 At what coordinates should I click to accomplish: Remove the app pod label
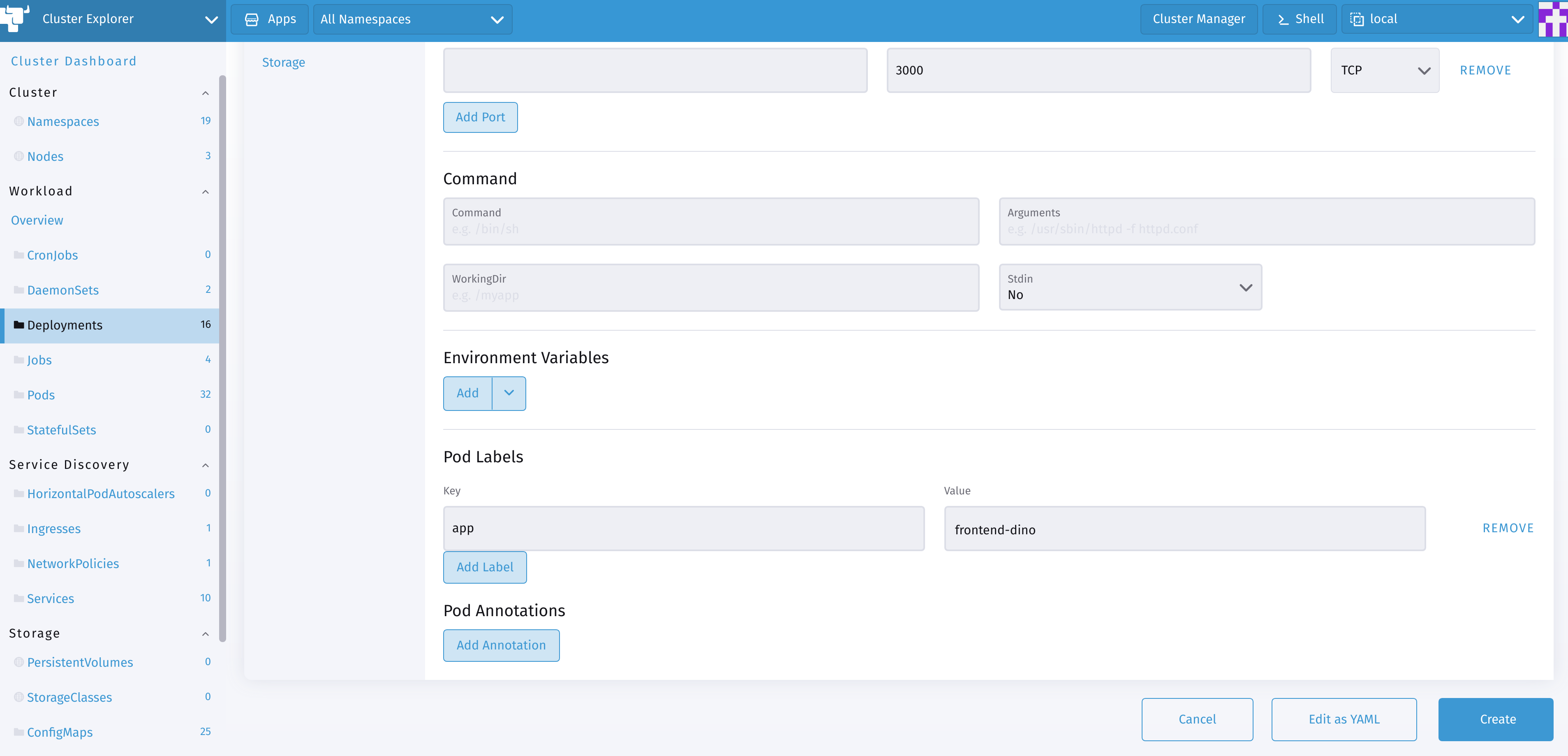pos(1507,528)
